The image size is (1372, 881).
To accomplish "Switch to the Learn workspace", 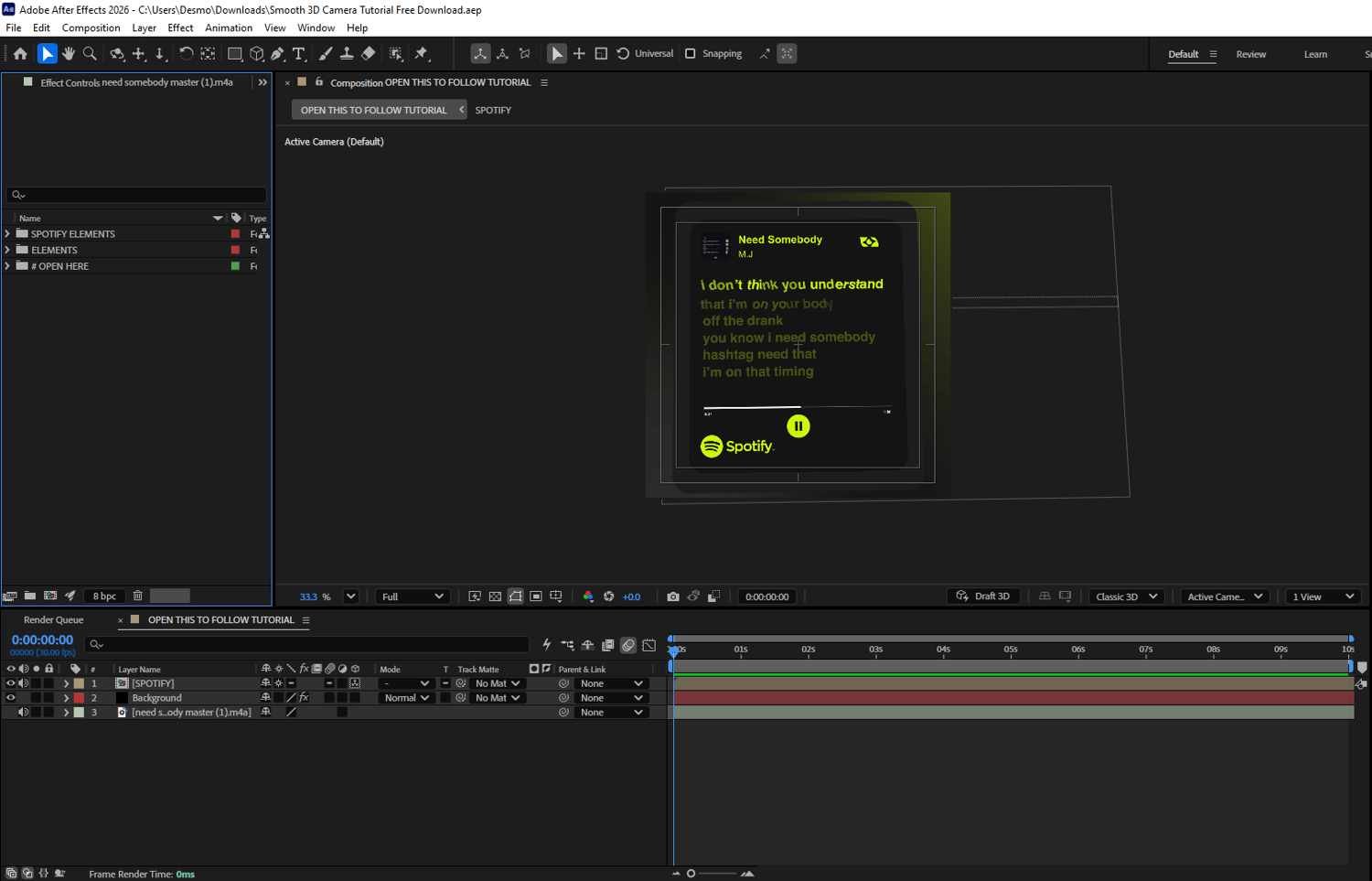I will (1315, 55).
